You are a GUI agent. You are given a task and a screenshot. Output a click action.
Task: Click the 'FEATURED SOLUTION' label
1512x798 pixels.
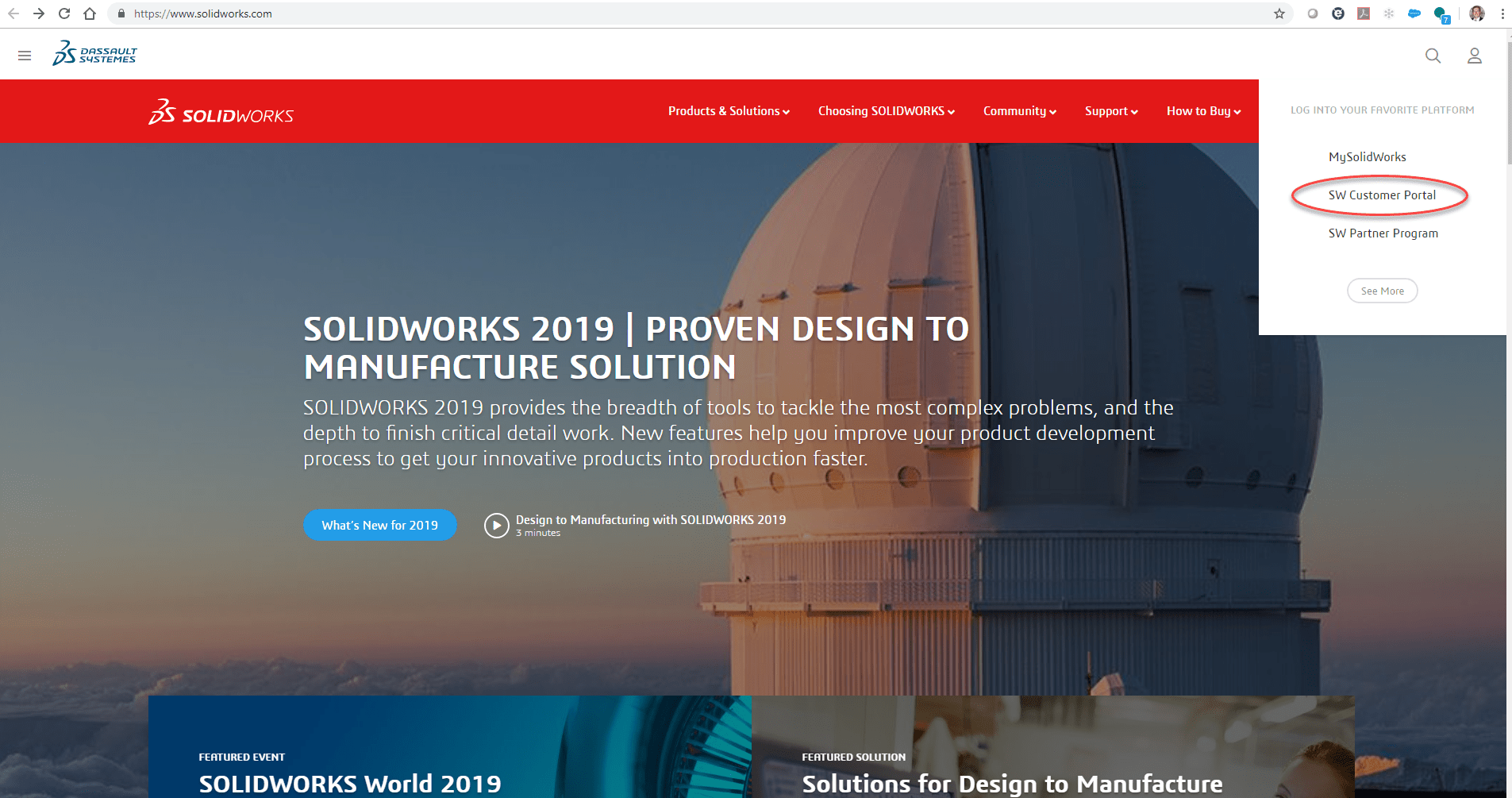point(854,758)
